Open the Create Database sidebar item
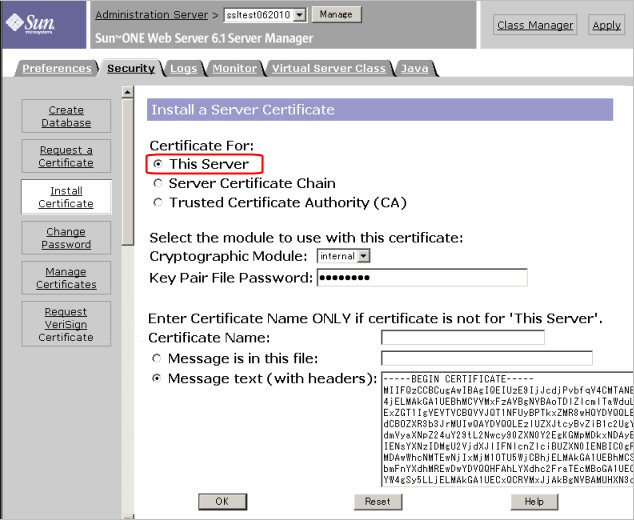This screenshot has width=634, height=520. (x=66, y=116)
